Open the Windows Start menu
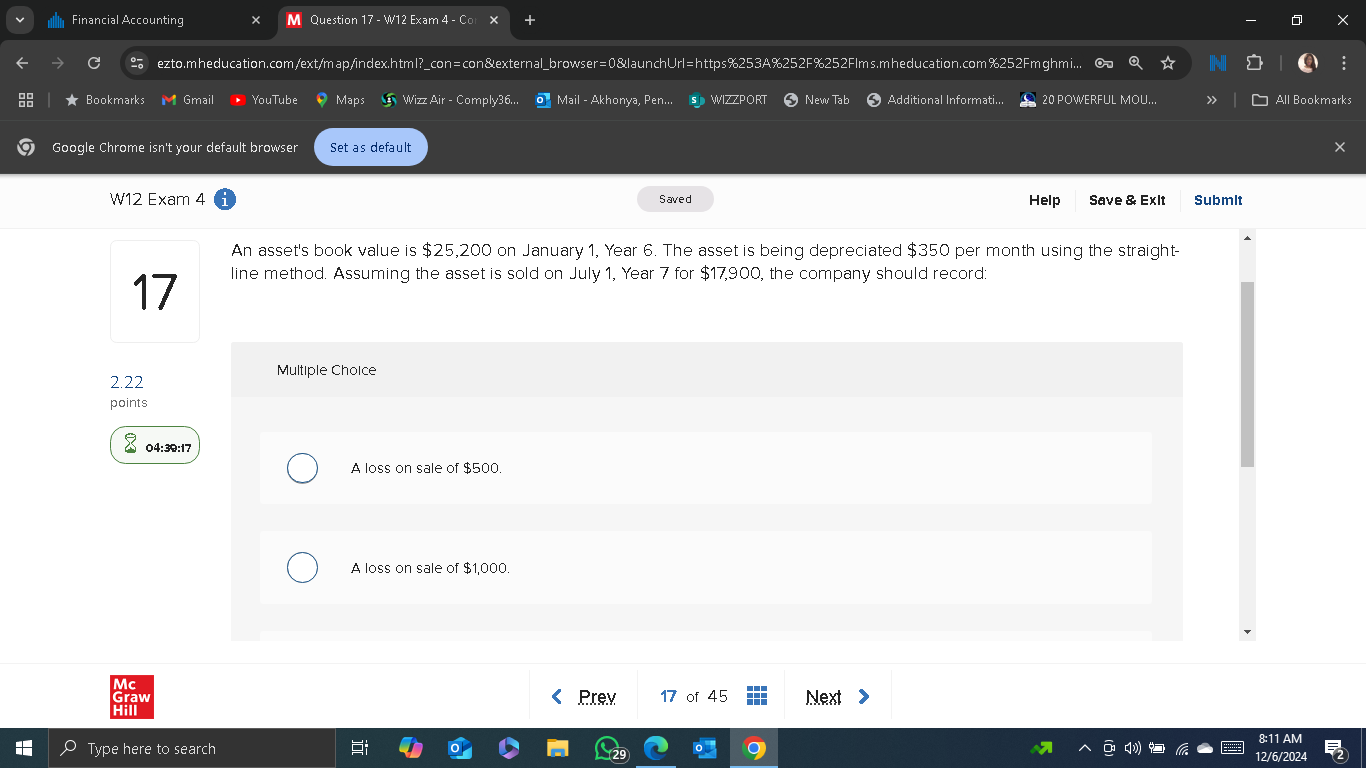This screenshot has height=768, width=1366. click(x=24, y=748)
